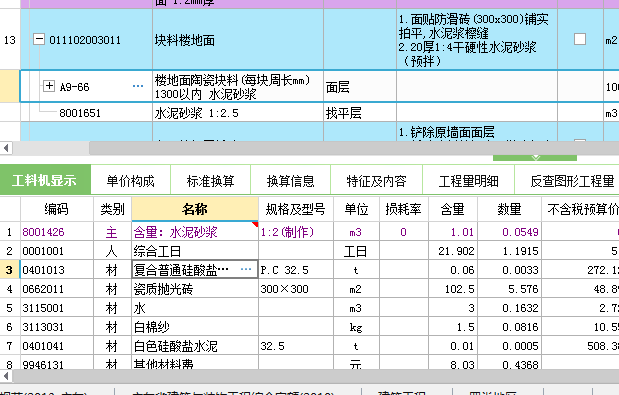This screenshot has height=395, width=619.
Task: Select the 面层 cell
Action: (360, 86)
